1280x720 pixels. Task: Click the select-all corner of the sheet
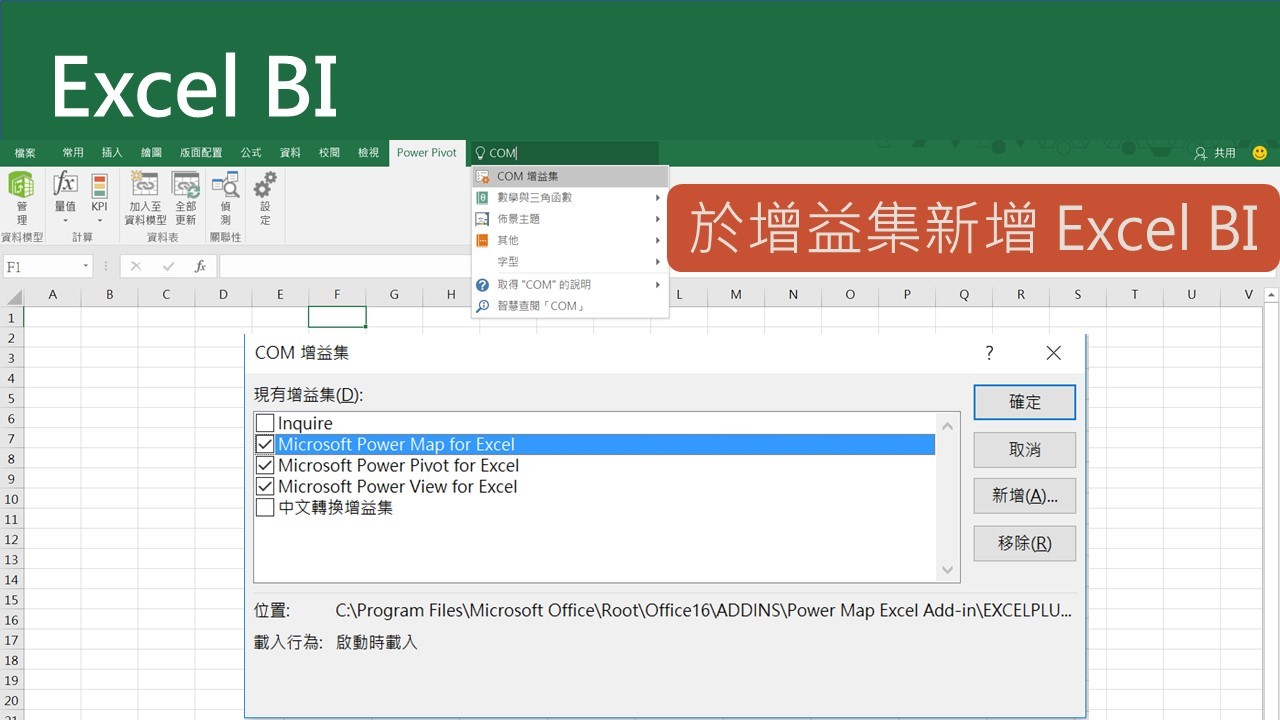coord(11,294)
